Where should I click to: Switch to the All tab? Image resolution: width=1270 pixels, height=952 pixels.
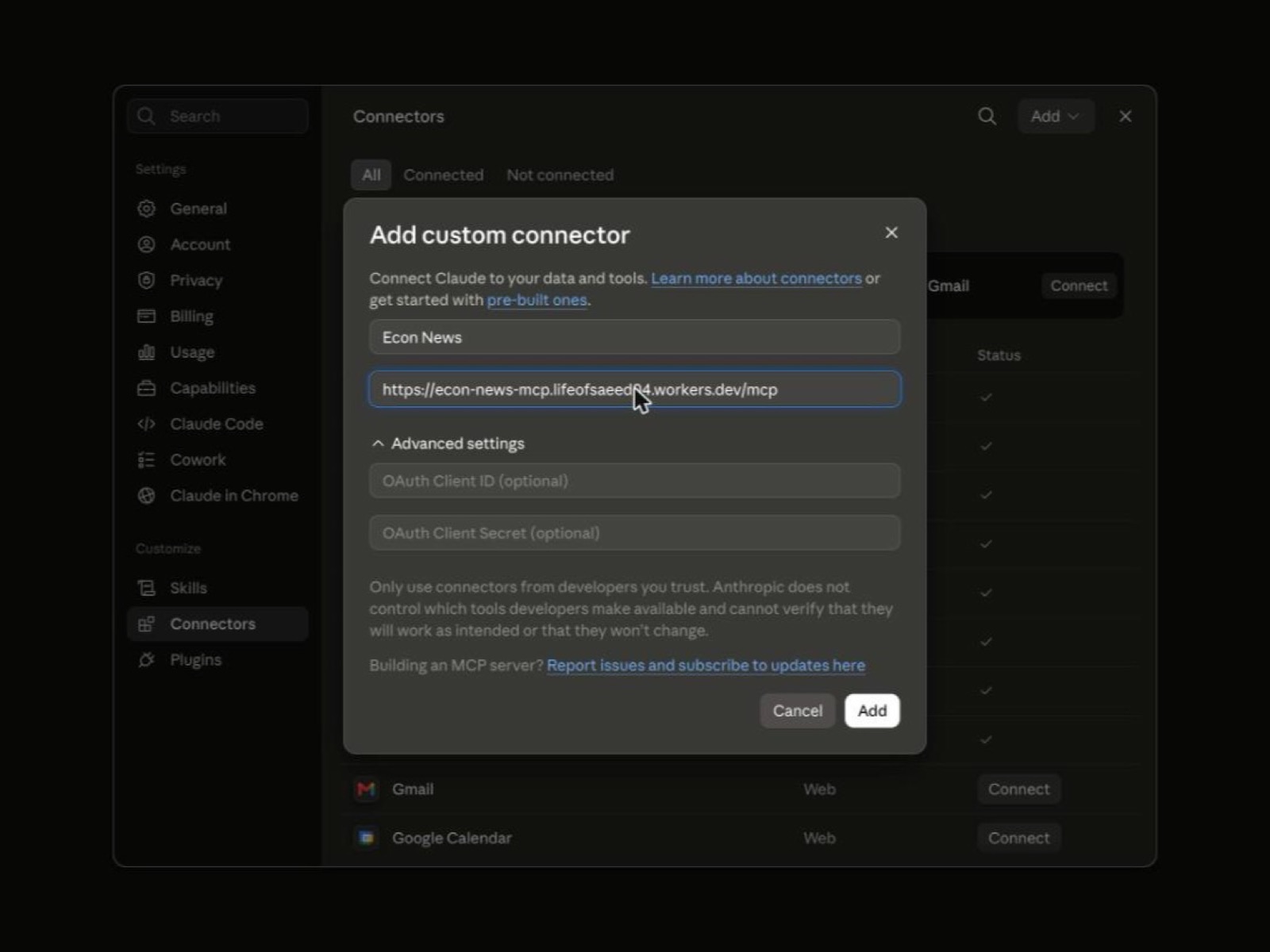371,175
